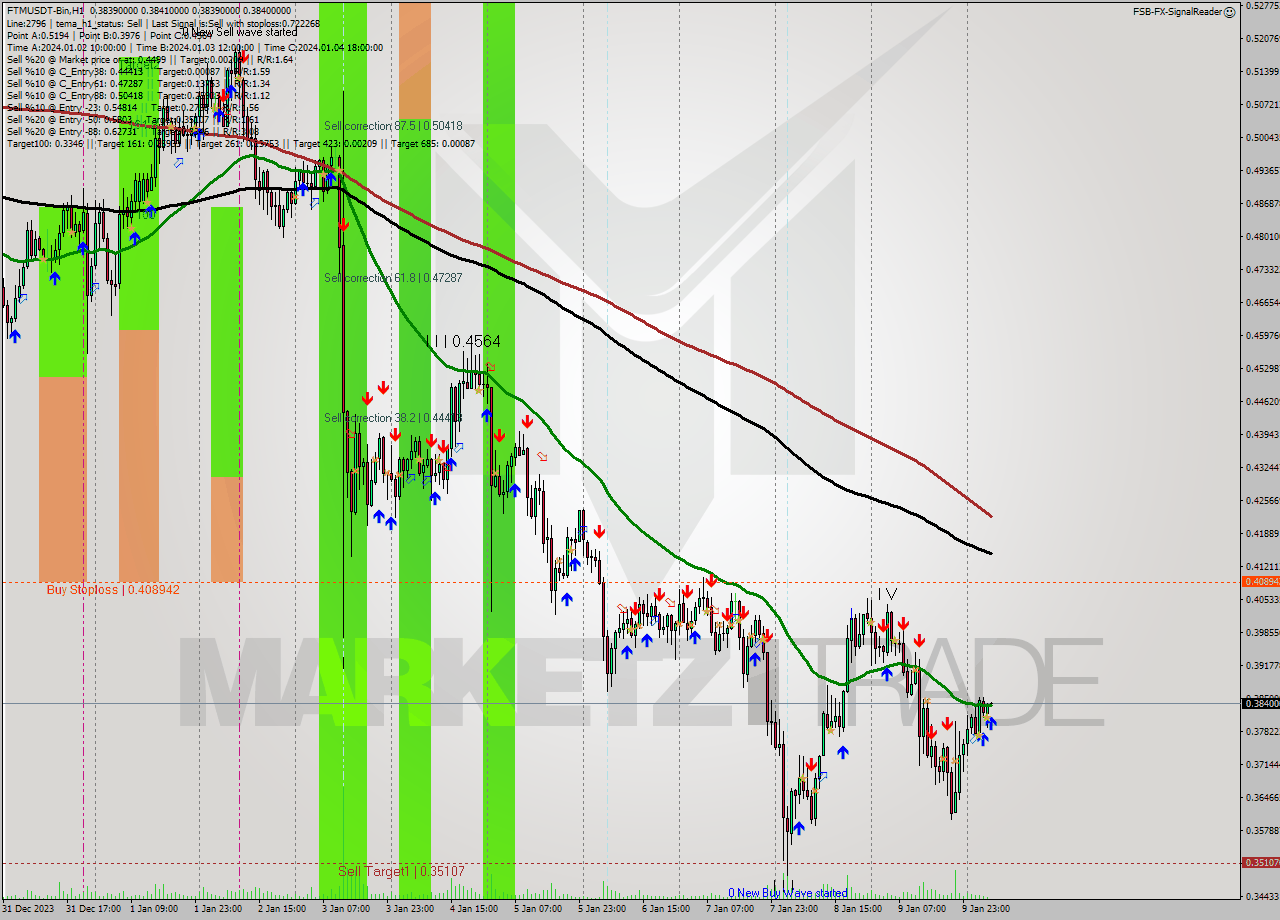Select the FSB-FX-SignalReader expert label
The height and width of the screenshot is (920, 1280).
pos(1177,12)
